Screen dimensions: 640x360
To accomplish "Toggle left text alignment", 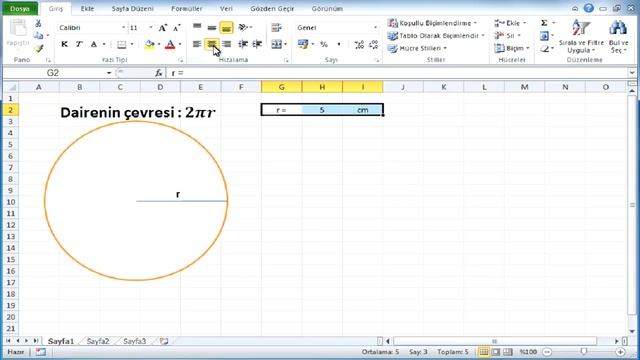I will pos(197,44).
